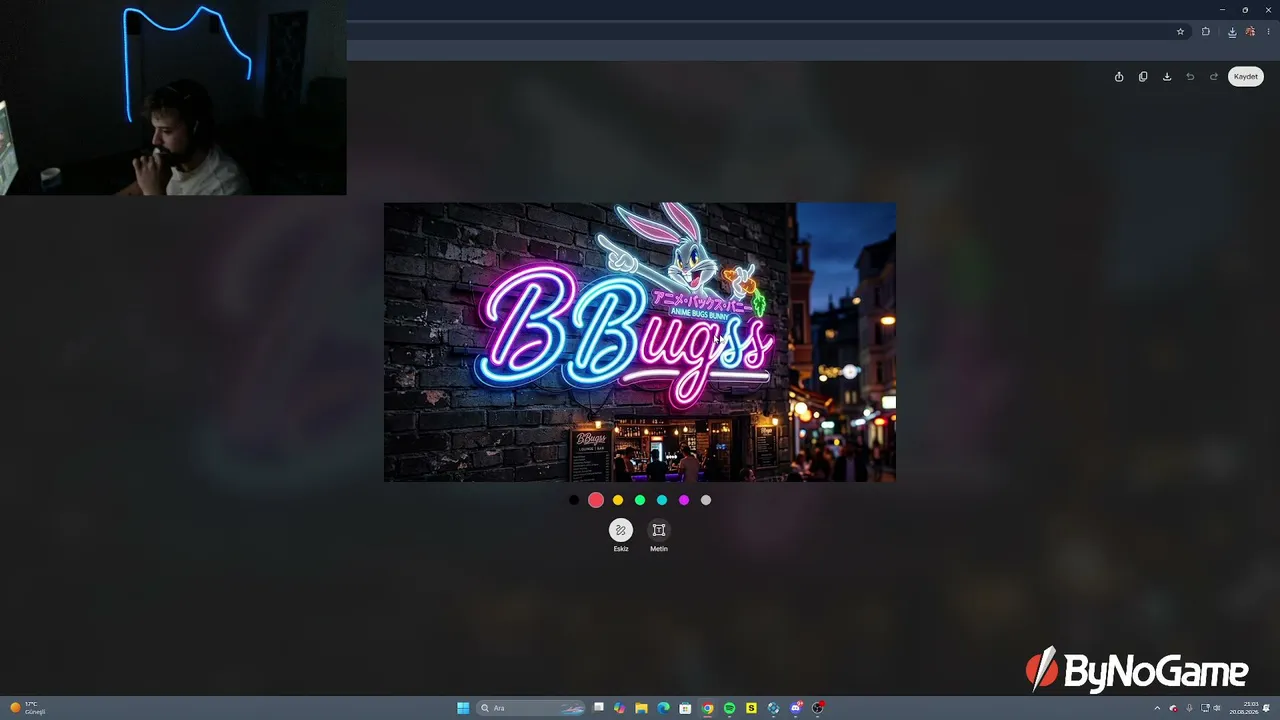Open the yellow S app on taskbar

click(x=751, y=708)
